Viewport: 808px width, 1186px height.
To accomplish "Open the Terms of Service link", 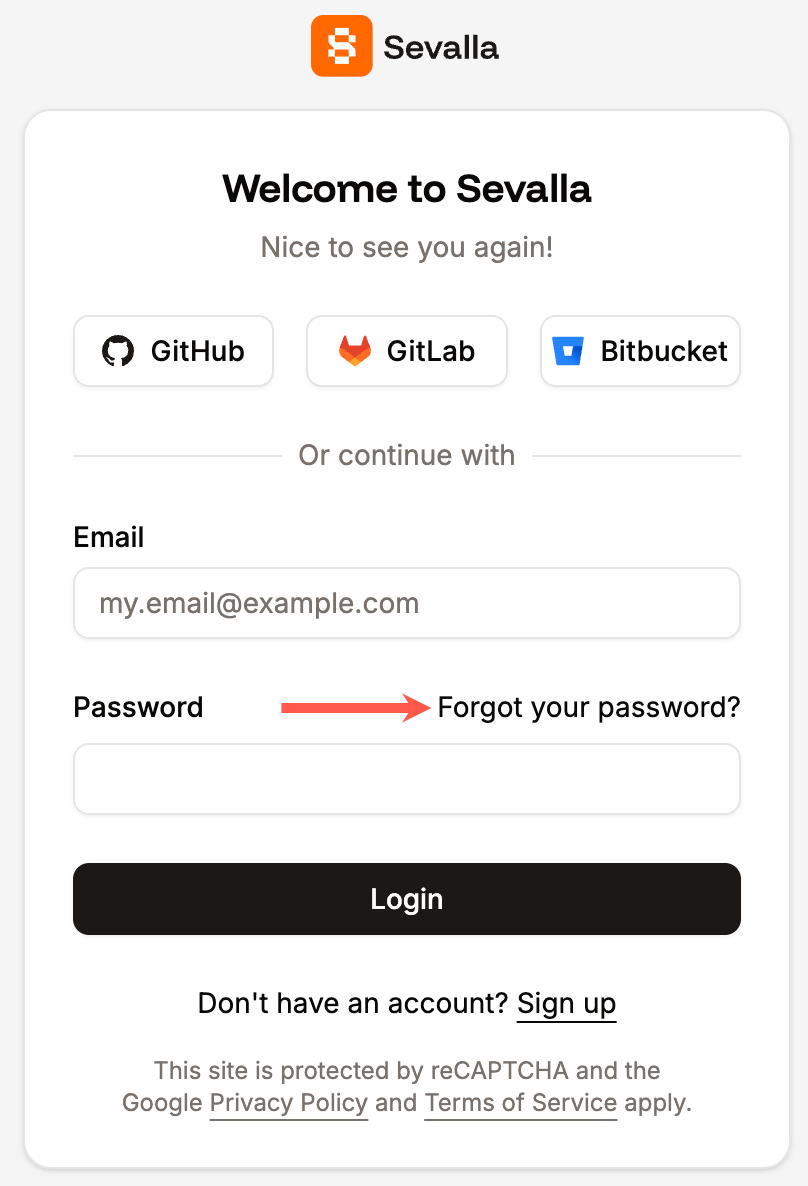I will pyautogui.click(x=520, y=1103).
